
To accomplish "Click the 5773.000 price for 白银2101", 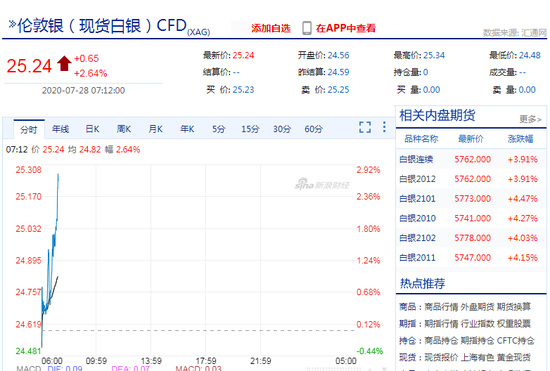I will (472, 198).
